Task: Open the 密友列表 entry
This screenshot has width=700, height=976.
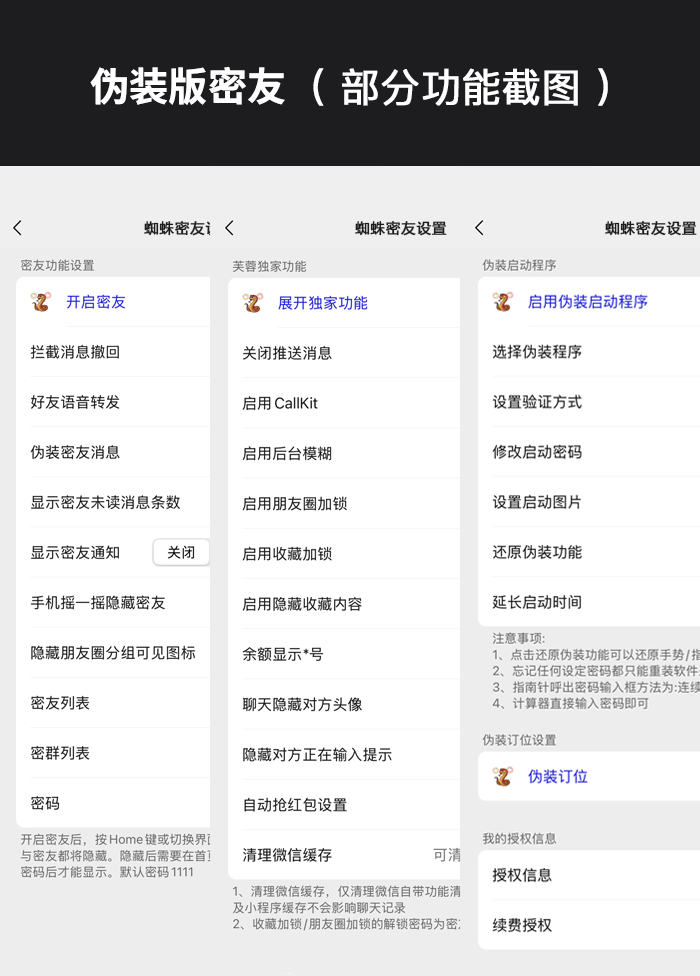Action: (60, 703)
